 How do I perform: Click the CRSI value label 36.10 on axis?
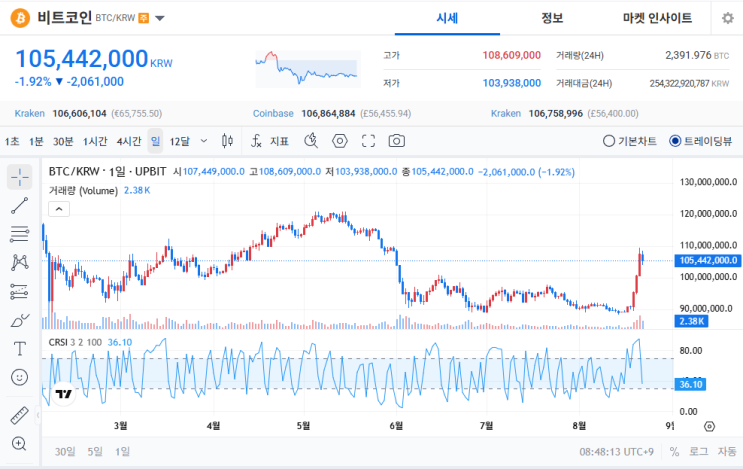tap(690, 384)
